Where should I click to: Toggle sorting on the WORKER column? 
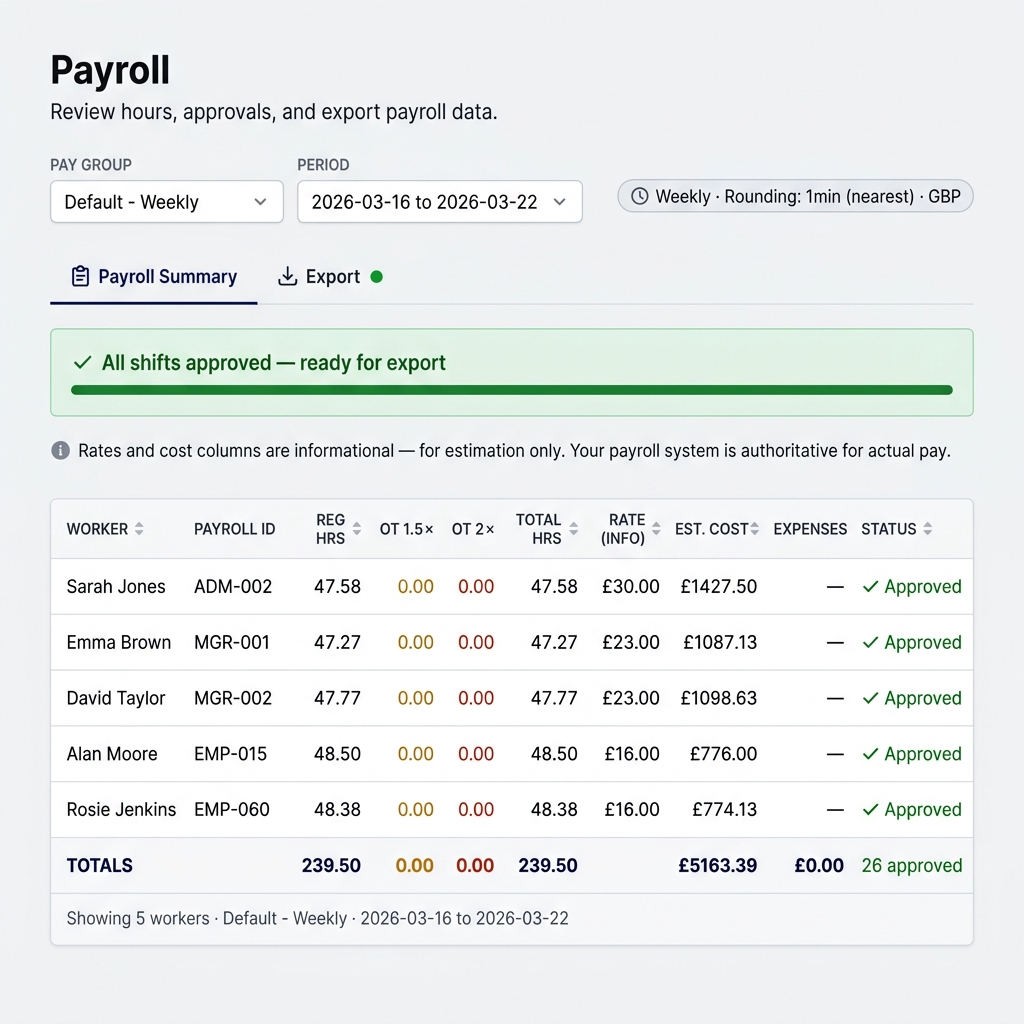click(140, 529)
